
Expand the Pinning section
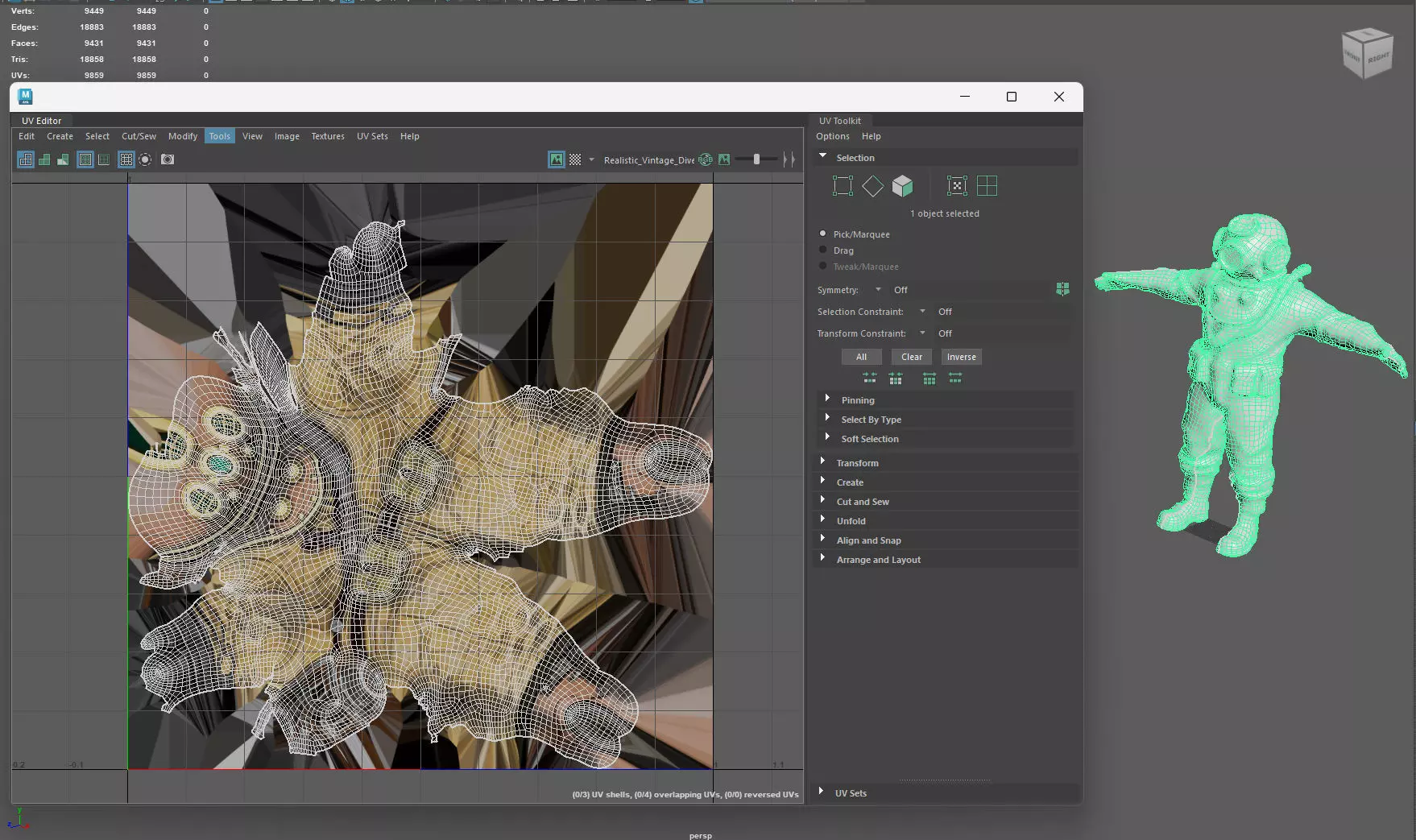click(x=827, y=399)
